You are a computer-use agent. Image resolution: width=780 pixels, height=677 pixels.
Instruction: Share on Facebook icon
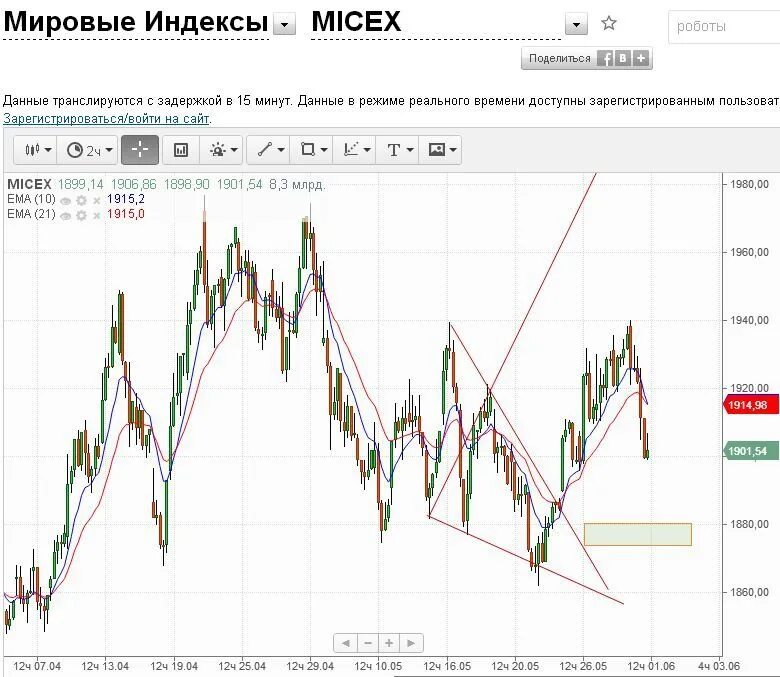[605, 58]
